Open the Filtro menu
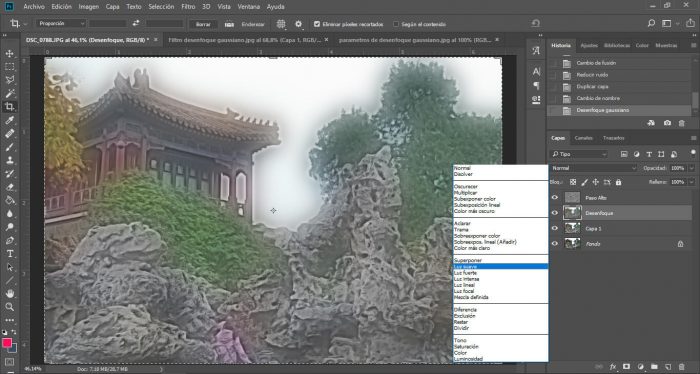Screen dimensions: 700x374 pyautogui.click(x=188, y=7)
